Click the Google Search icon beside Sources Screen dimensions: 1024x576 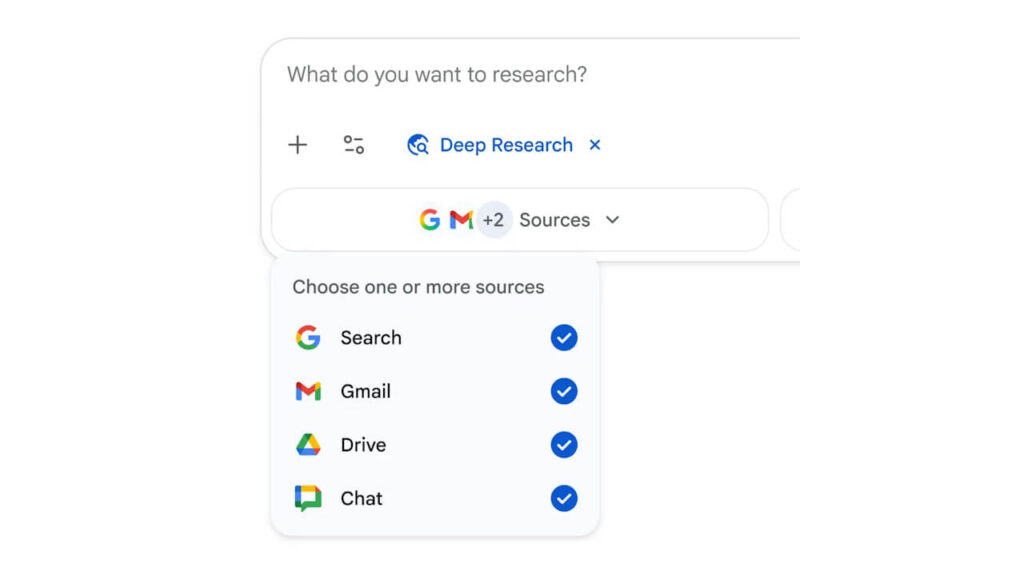tap(431, 220)
